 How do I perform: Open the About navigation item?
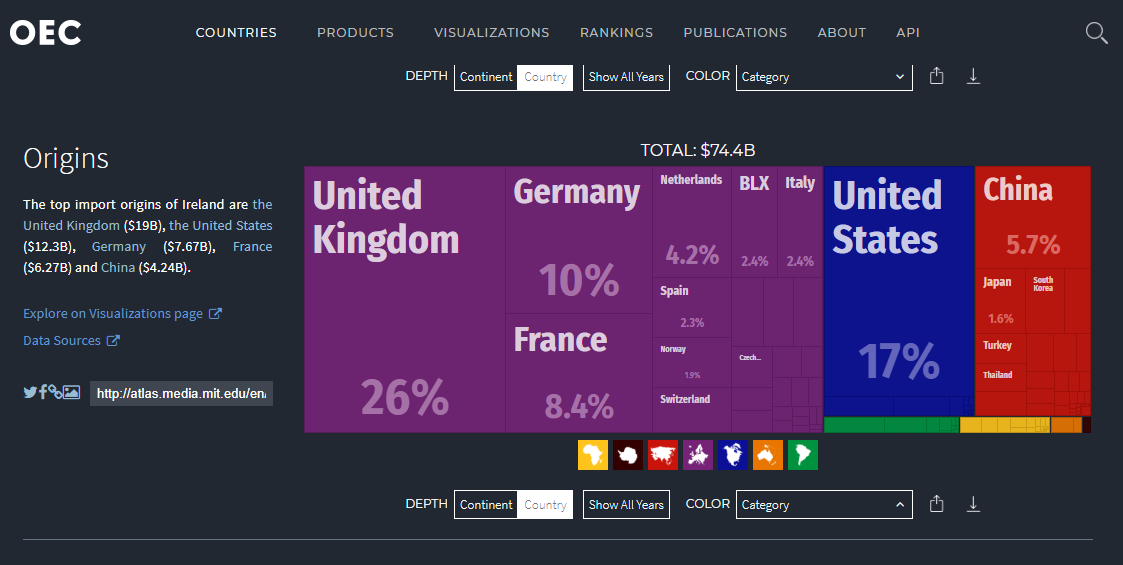coord(842,32)
